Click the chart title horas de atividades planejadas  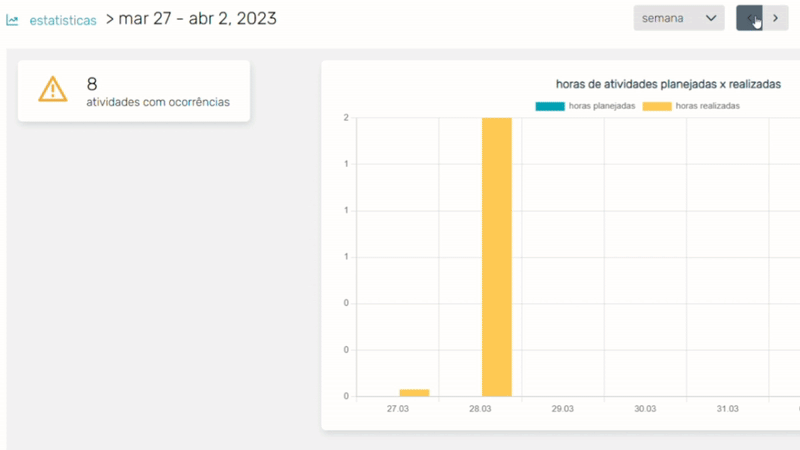point(668,84)
